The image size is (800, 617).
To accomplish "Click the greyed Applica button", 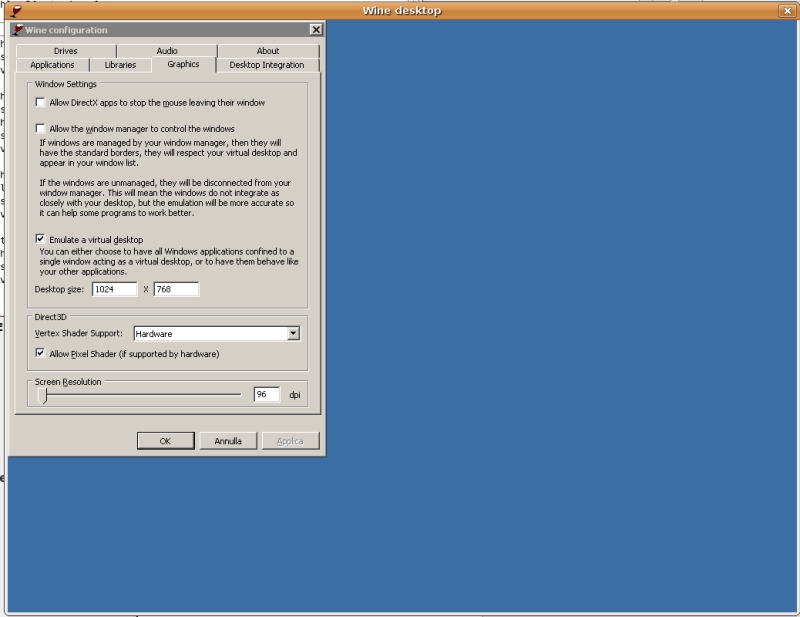I will [x=290, y=441].
